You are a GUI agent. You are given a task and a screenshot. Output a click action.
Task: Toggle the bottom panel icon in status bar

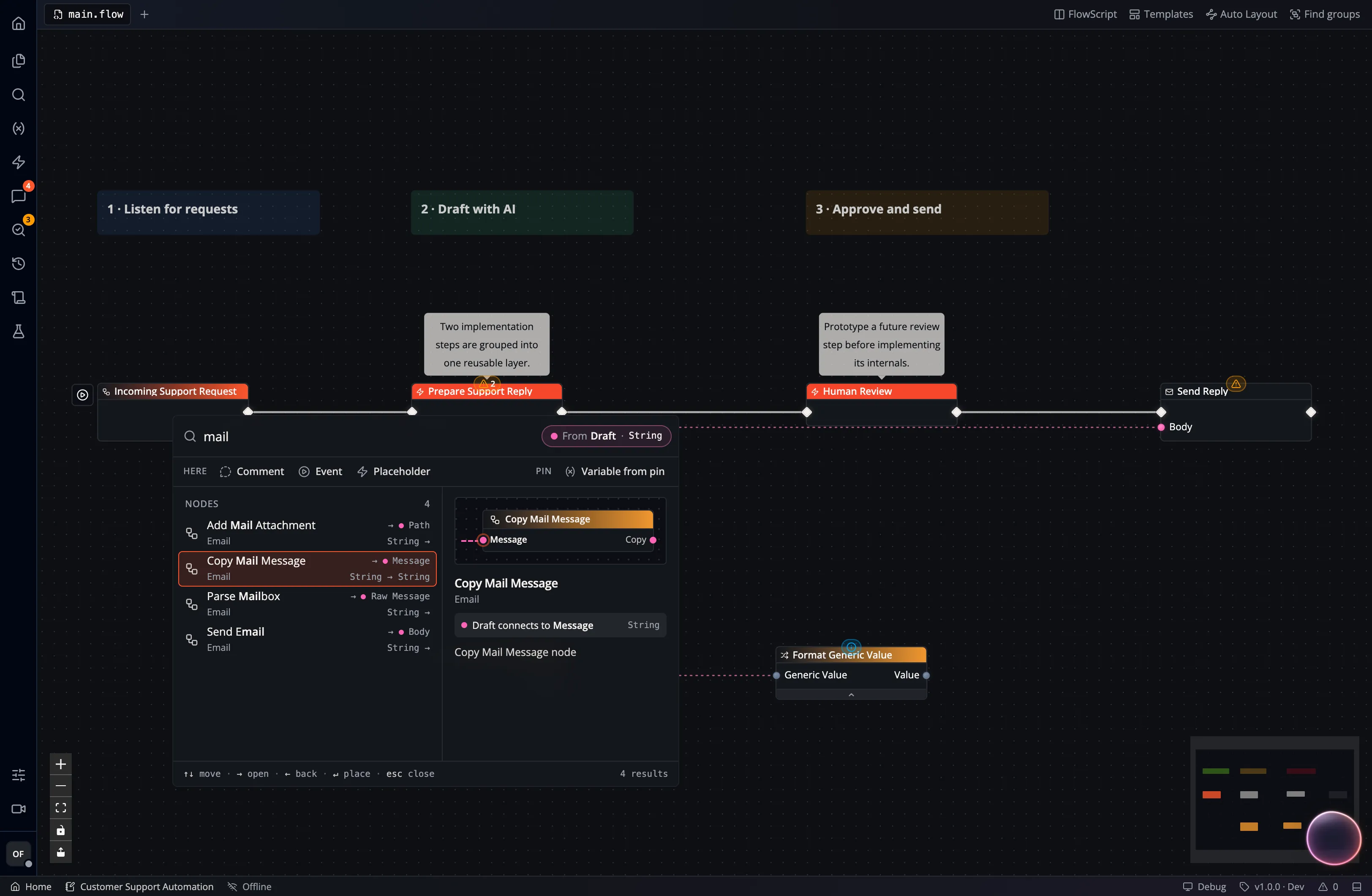[x=1357, y=887]
